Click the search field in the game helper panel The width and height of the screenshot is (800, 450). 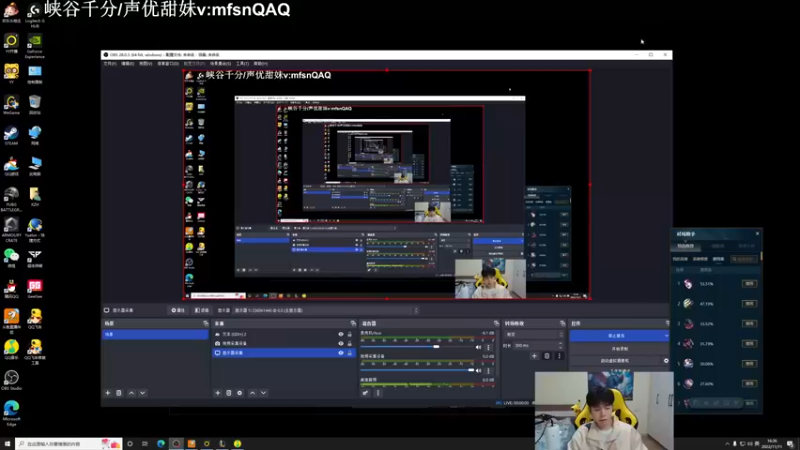[744, 259]
